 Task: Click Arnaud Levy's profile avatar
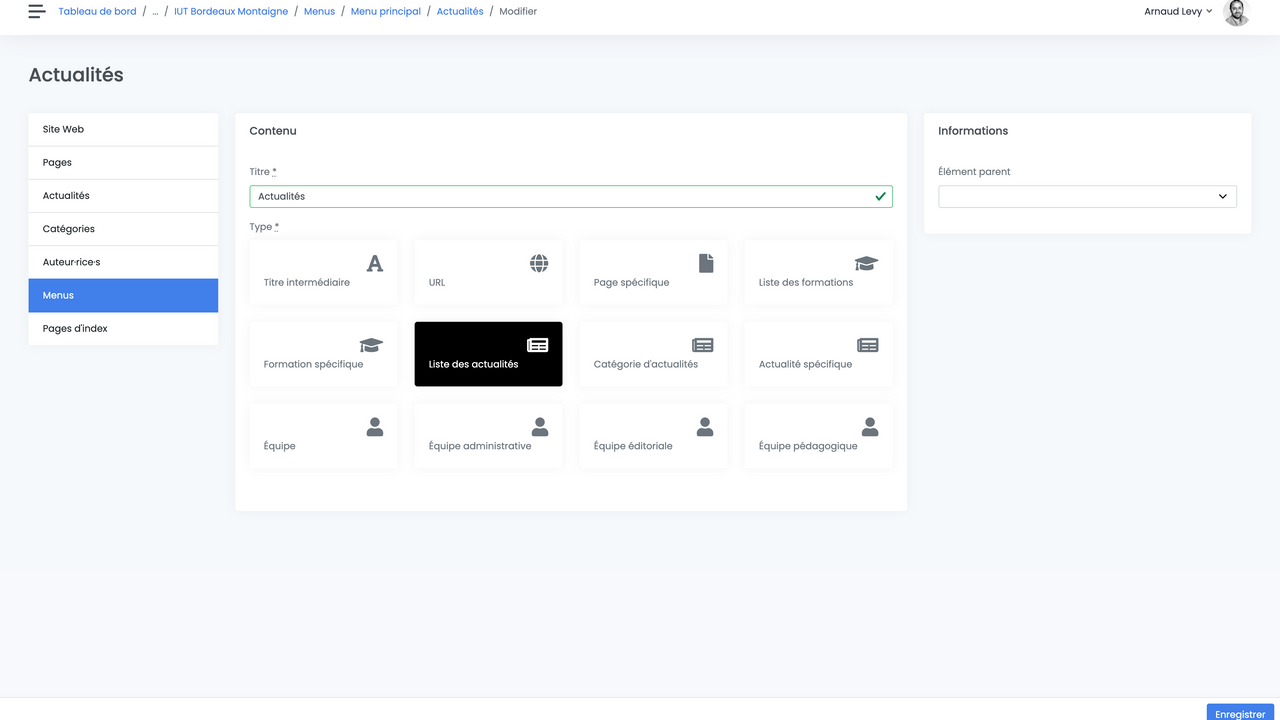1237,12
